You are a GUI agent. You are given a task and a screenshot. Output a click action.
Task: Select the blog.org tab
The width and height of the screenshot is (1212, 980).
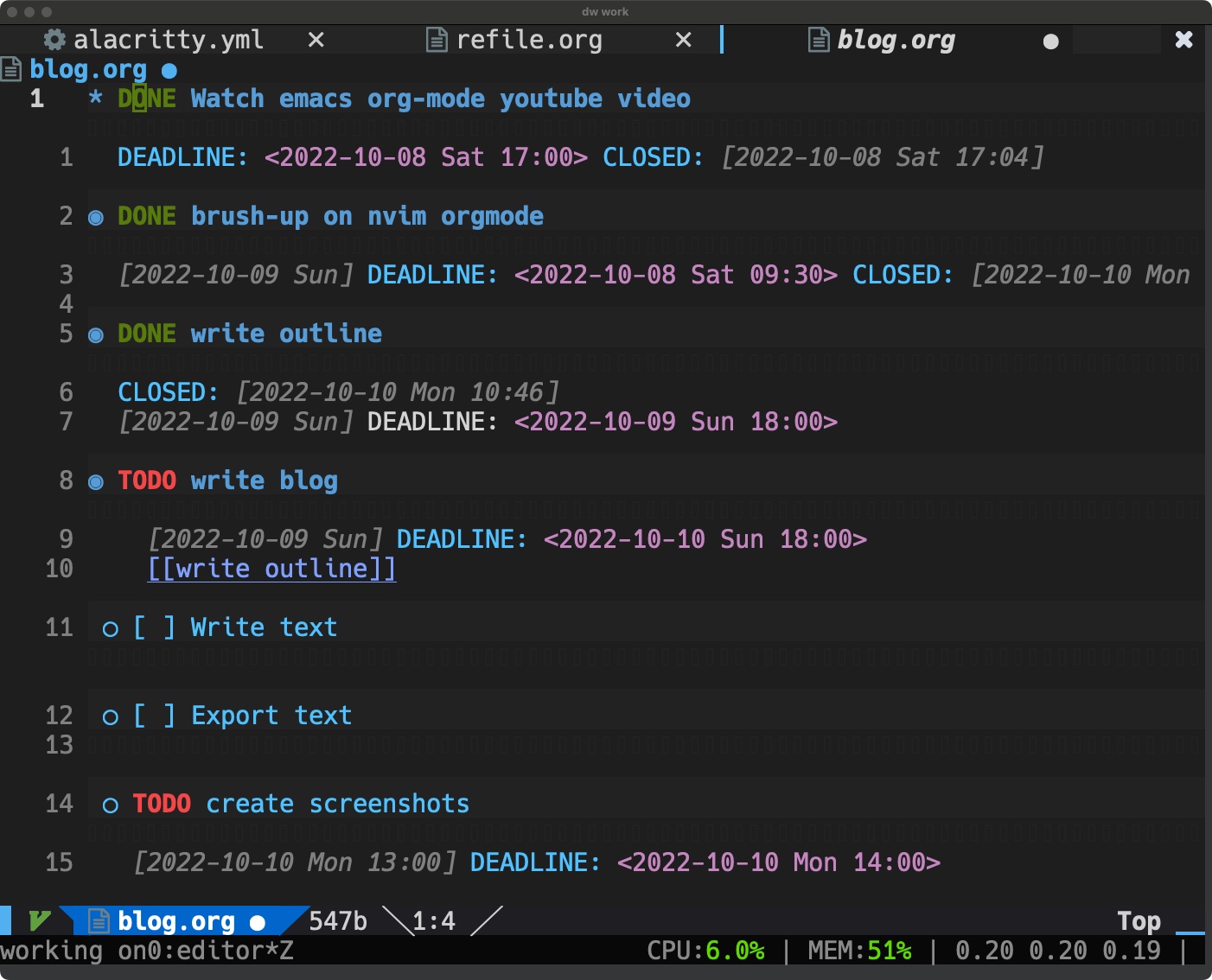tap(896, 40)
